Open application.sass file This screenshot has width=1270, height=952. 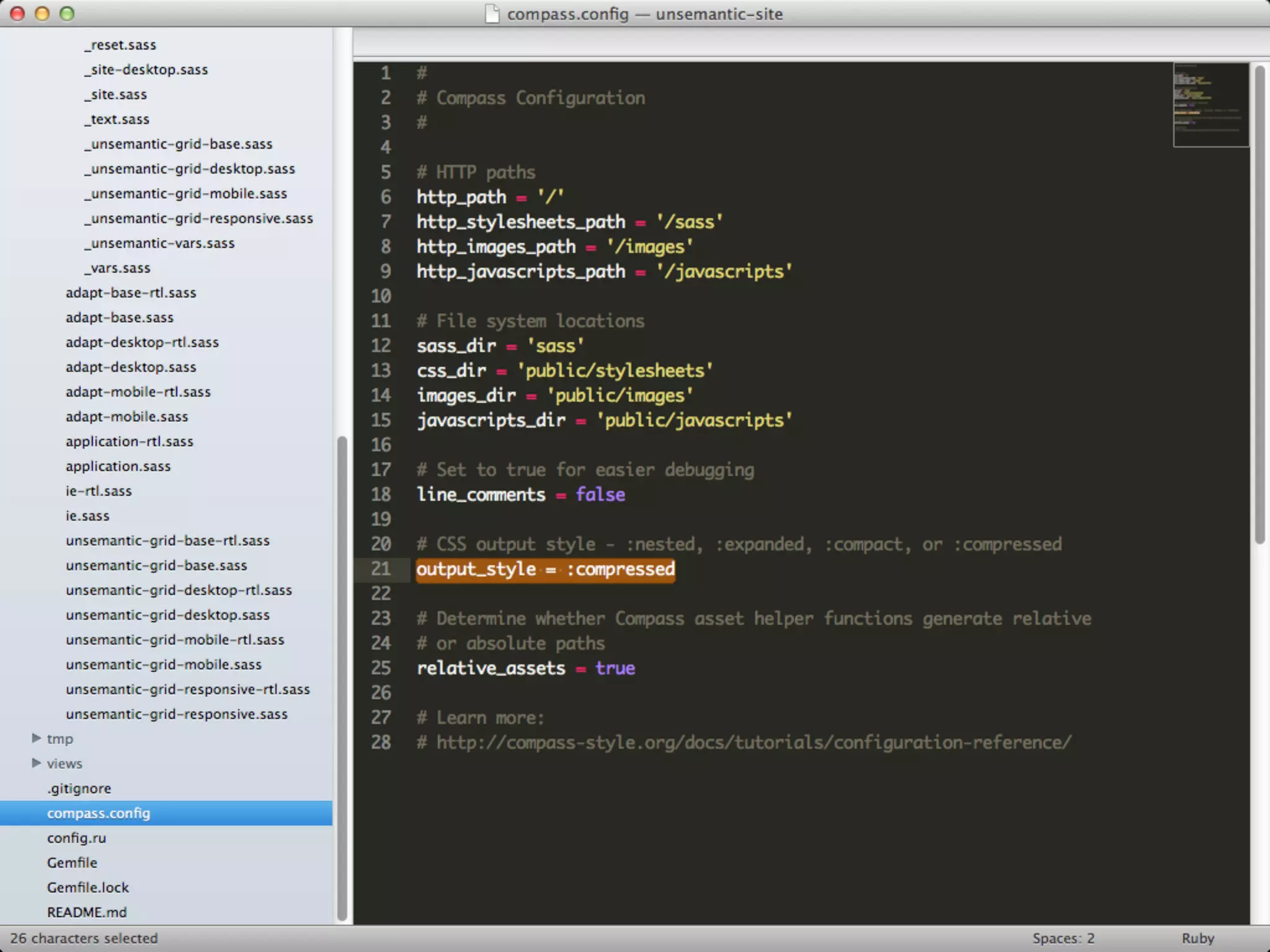pos(118,466)
